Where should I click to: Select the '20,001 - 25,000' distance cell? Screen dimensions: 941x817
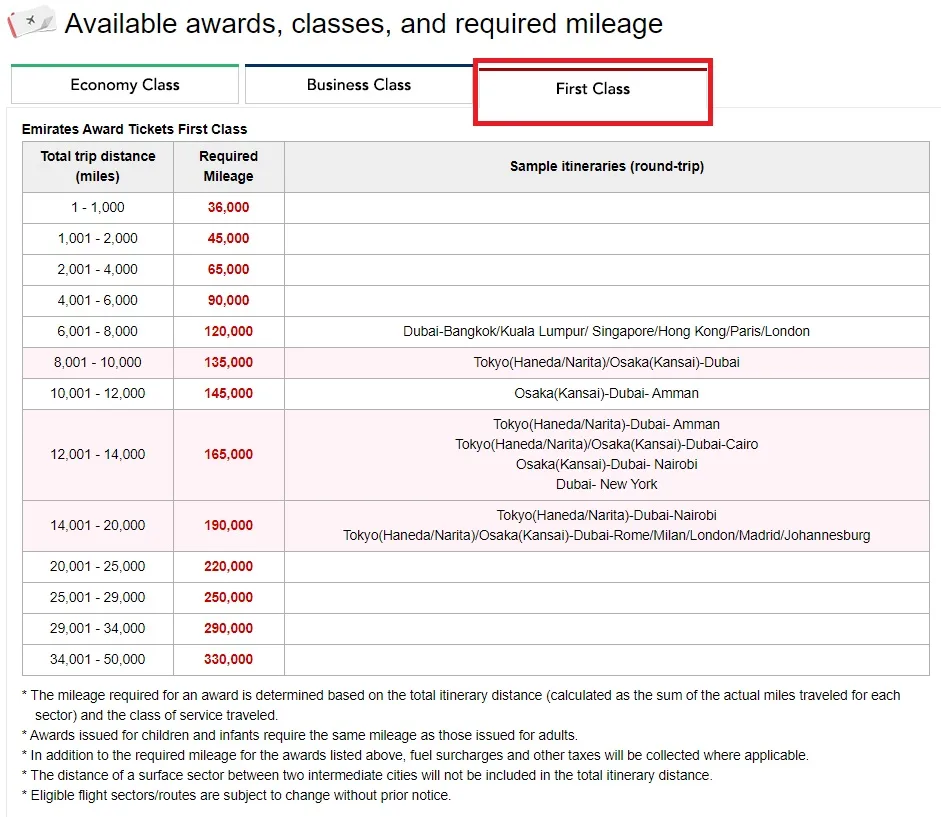coord(98,567)
